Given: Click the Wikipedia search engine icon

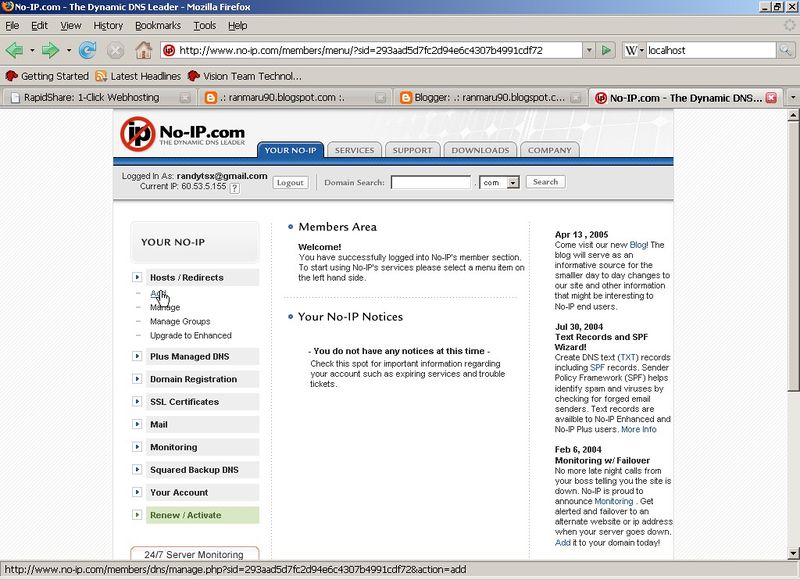Looking at the screenshot, I should coord(631,50).
